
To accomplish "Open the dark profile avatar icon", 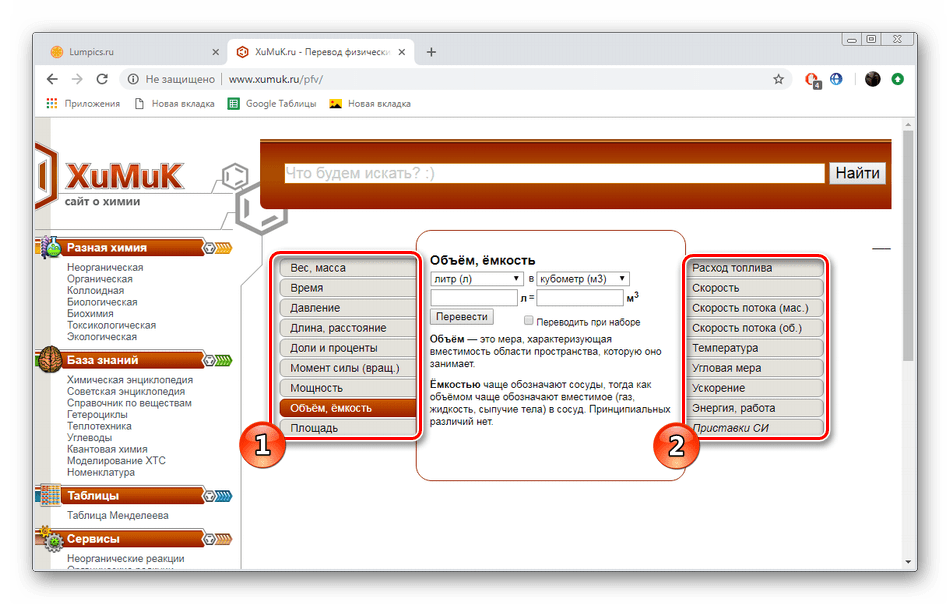I will [x=872, y=79].
